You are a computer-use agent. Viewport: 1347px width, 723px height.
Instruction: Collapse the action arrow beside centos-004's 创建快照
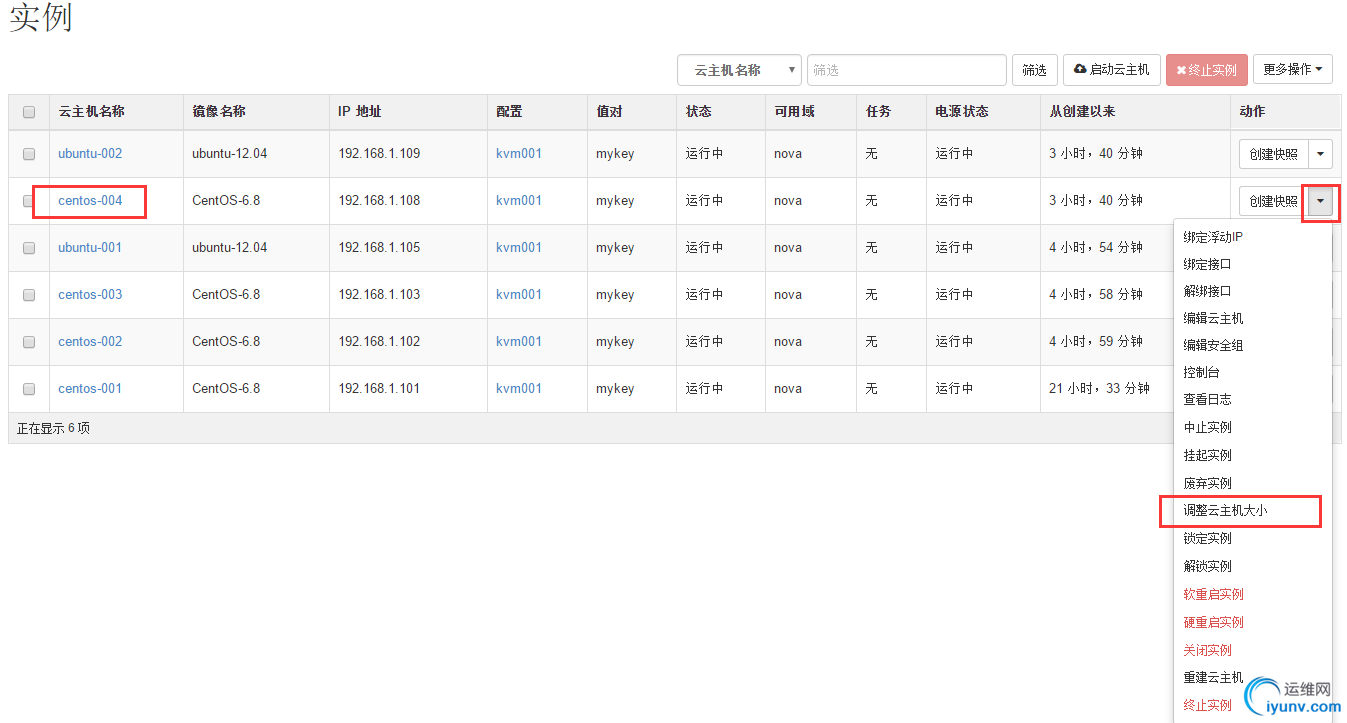pyautogui.click(x=1321, y=201)
